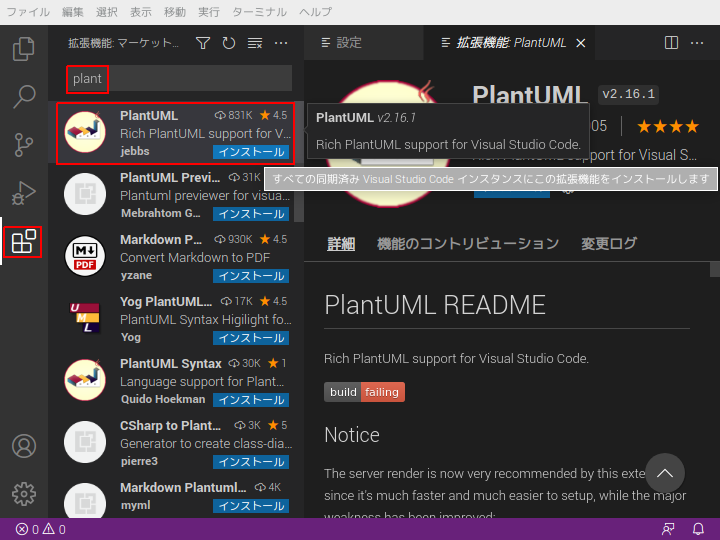This screenshot has width=720, height=540.
Task: Install Markdown PDF by yzane
Action: (251, 276)
